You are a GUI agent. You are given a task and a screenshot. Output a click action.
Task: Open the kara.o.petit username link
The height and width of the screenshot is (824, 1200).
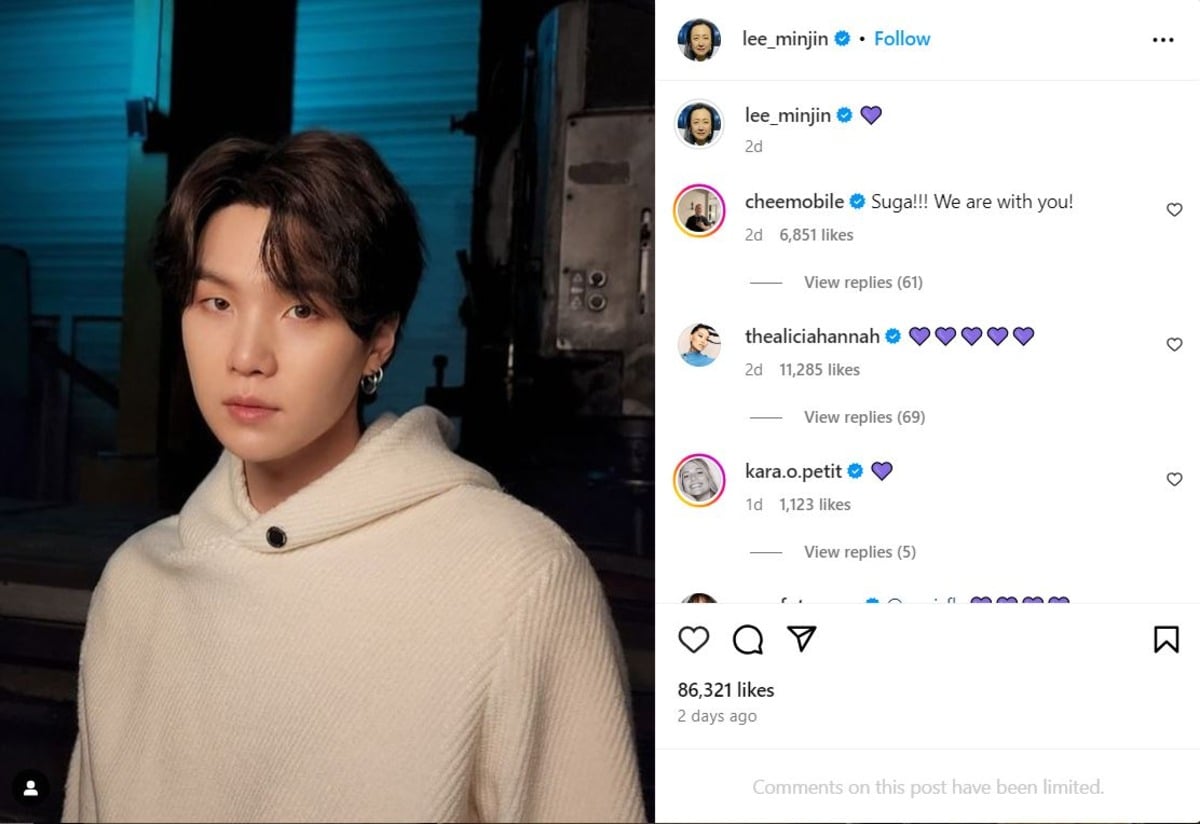[x=794, y=471]
